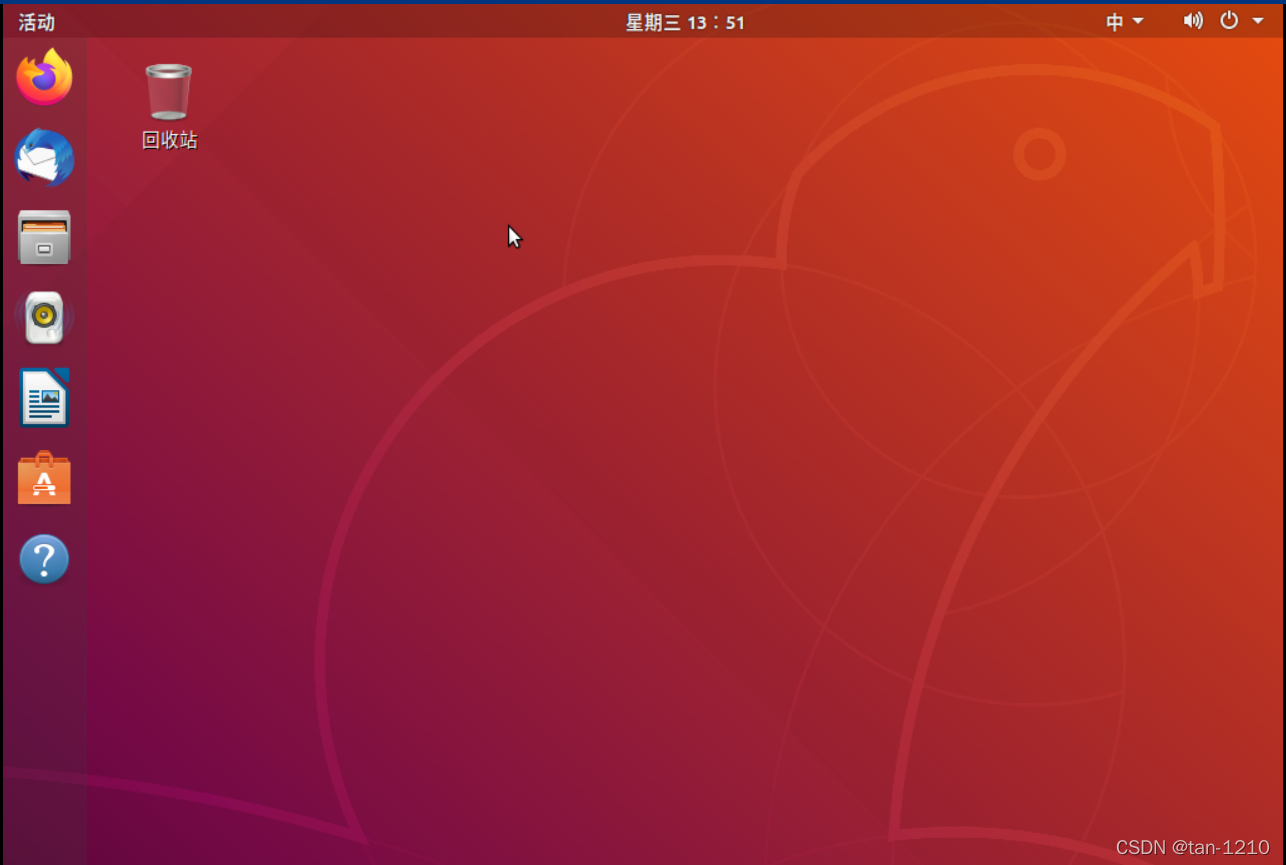Viewport: 1286px width, 865px height.
Task: Click the volume speaker icon
Action: (x=1193, y=20)
